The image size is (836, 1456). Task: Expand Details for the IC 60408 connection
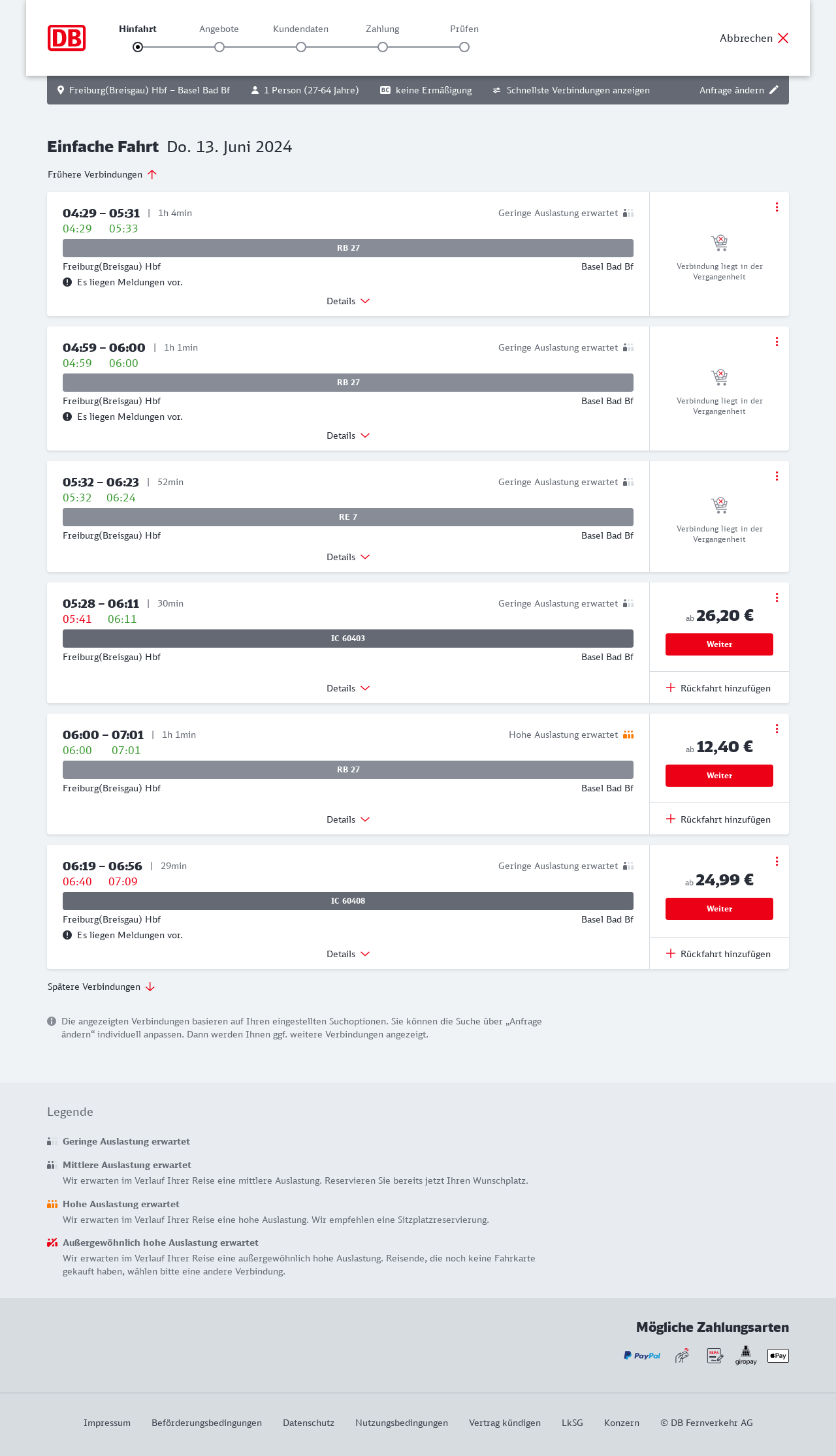pos(347,954)
